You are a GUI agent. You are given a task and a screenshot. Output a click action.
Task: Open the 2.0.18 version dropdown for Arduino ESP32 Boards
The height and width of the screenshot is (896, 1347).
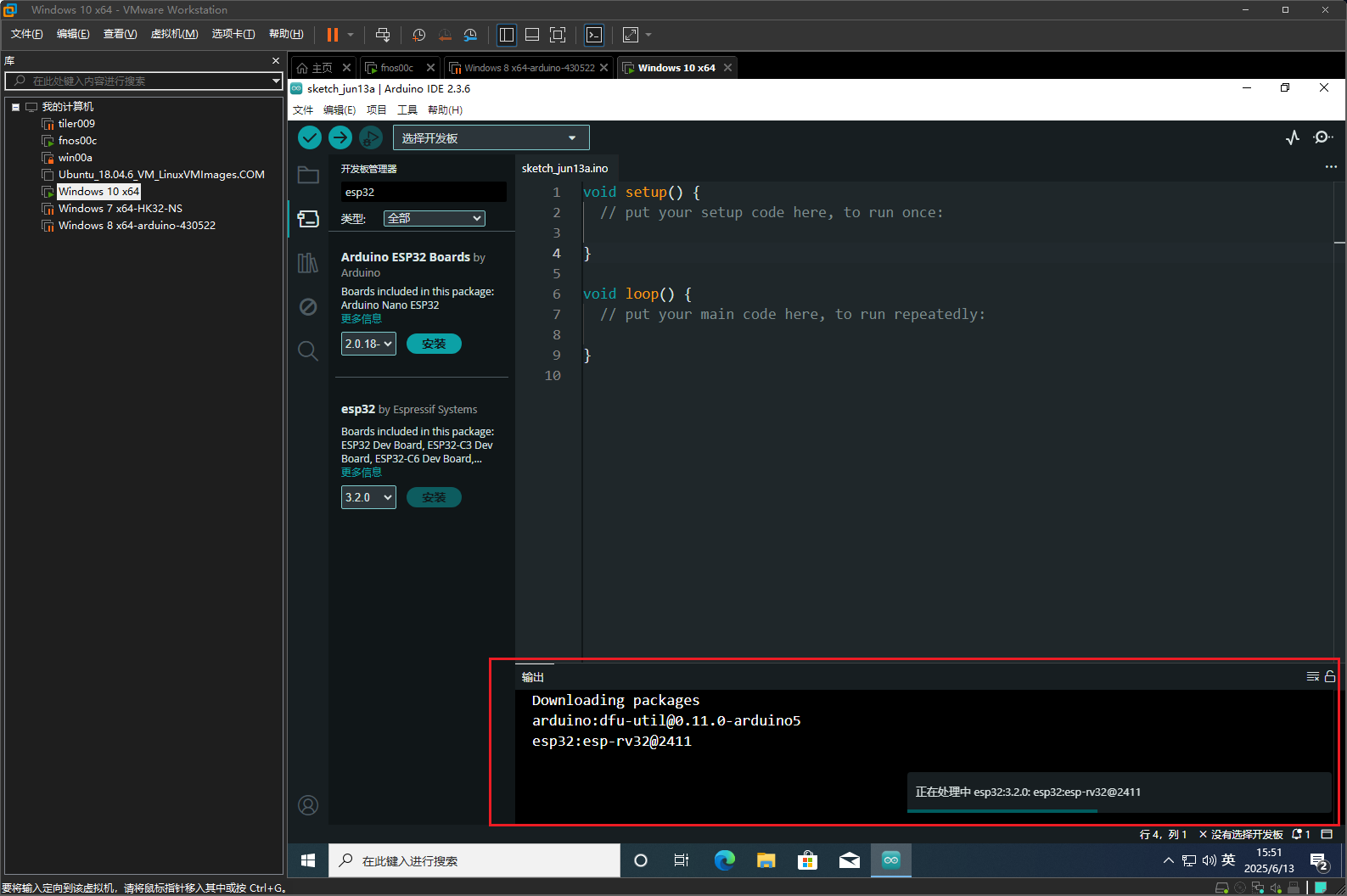368,344
